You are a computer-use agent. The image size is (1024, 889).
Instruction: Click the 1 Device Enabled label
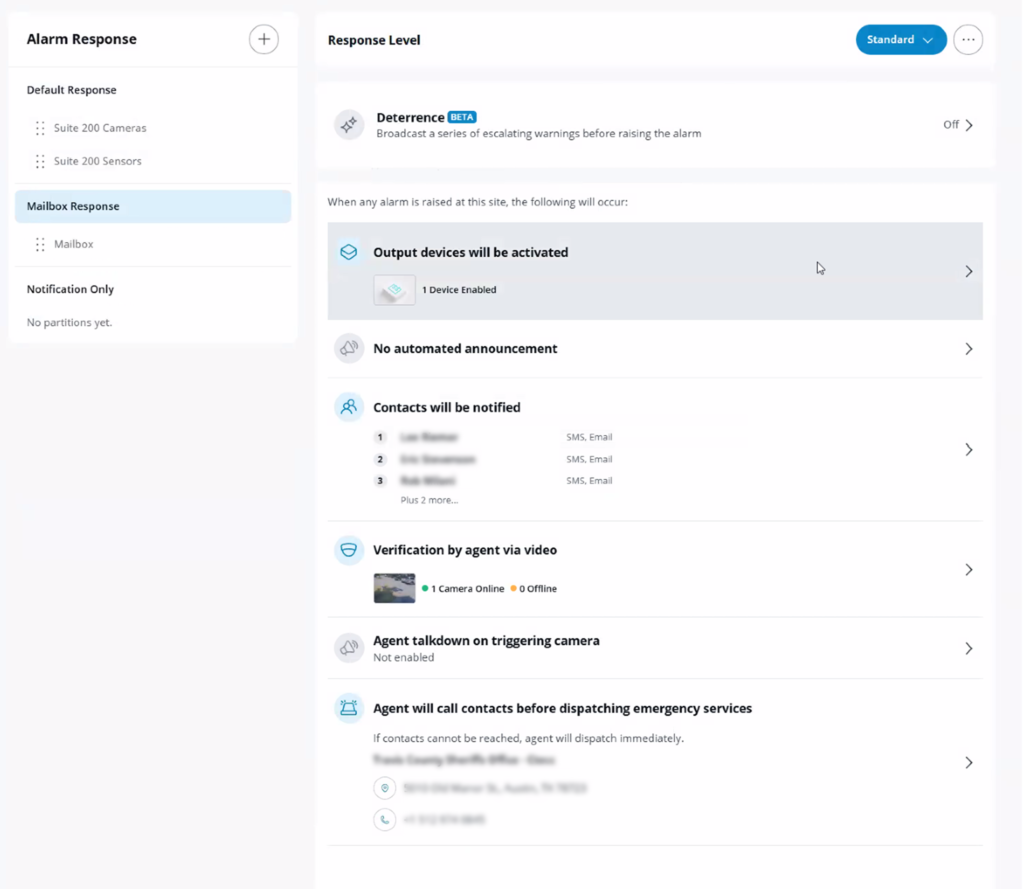pyautogui.click(x=459, y=290)
